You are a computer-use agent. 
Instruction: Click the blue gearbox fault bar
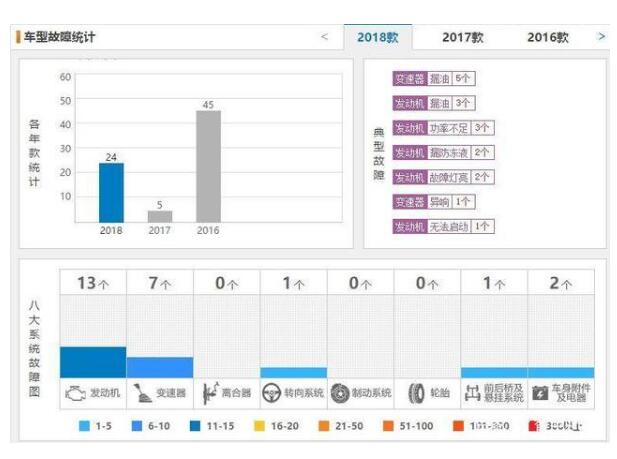pyautogui.click(x=160, y=368)
